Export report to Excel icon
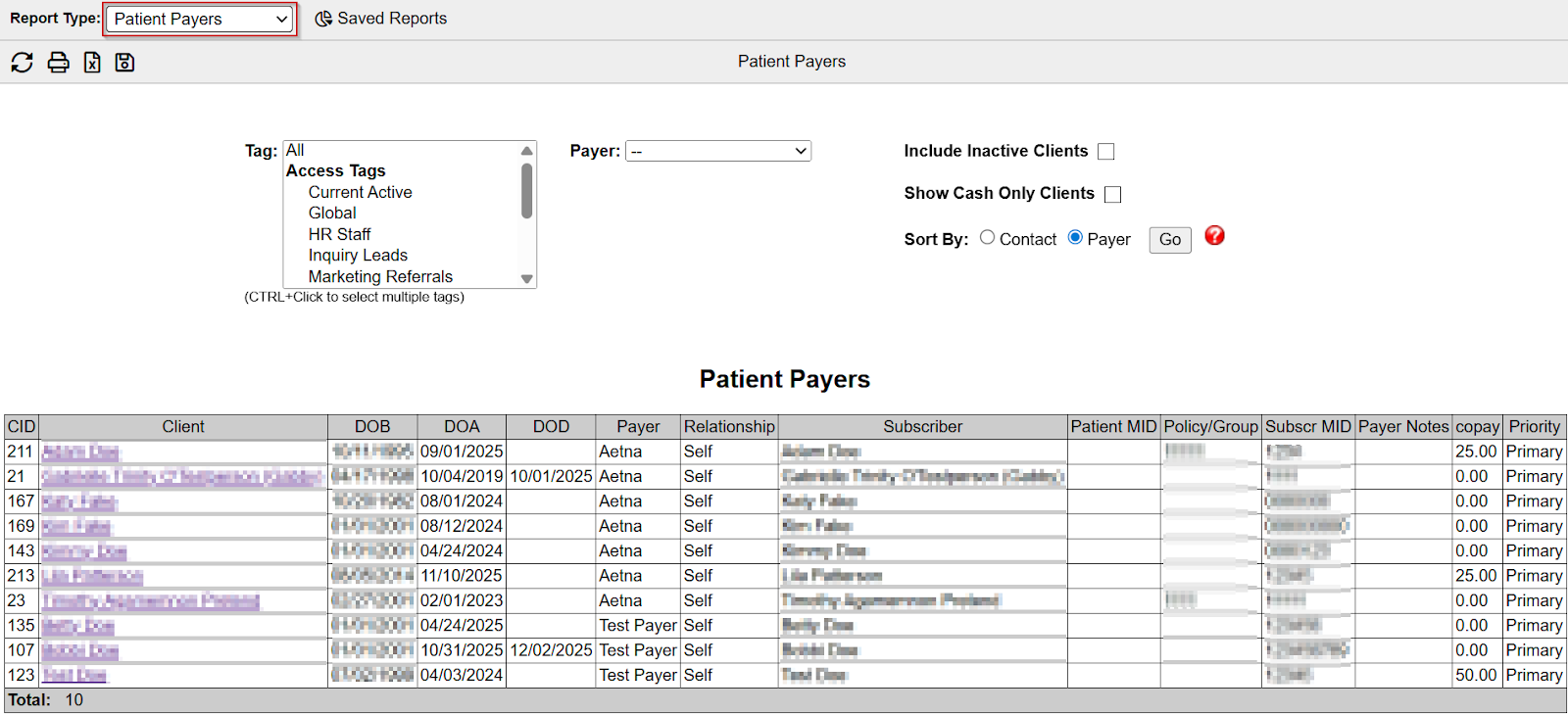Image resolution: width=1568 pixels, height=714 pixels. coord(92,63)
